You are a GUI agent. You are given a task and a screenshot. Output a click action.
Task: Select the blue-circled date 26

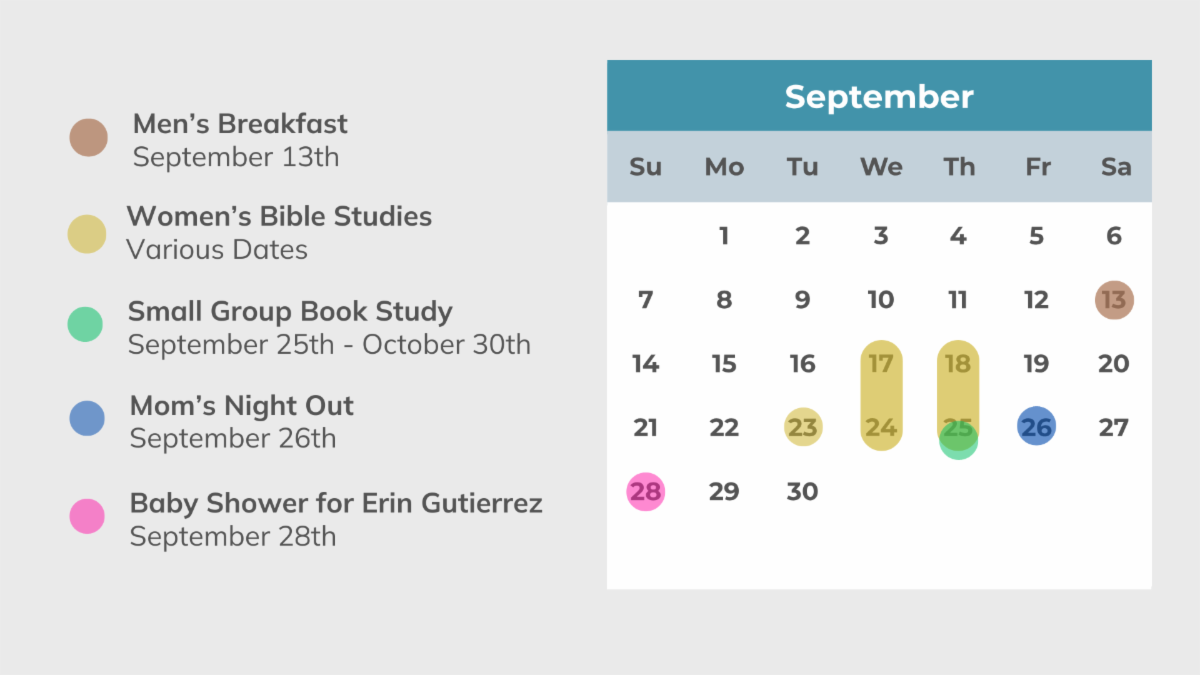1036,427
